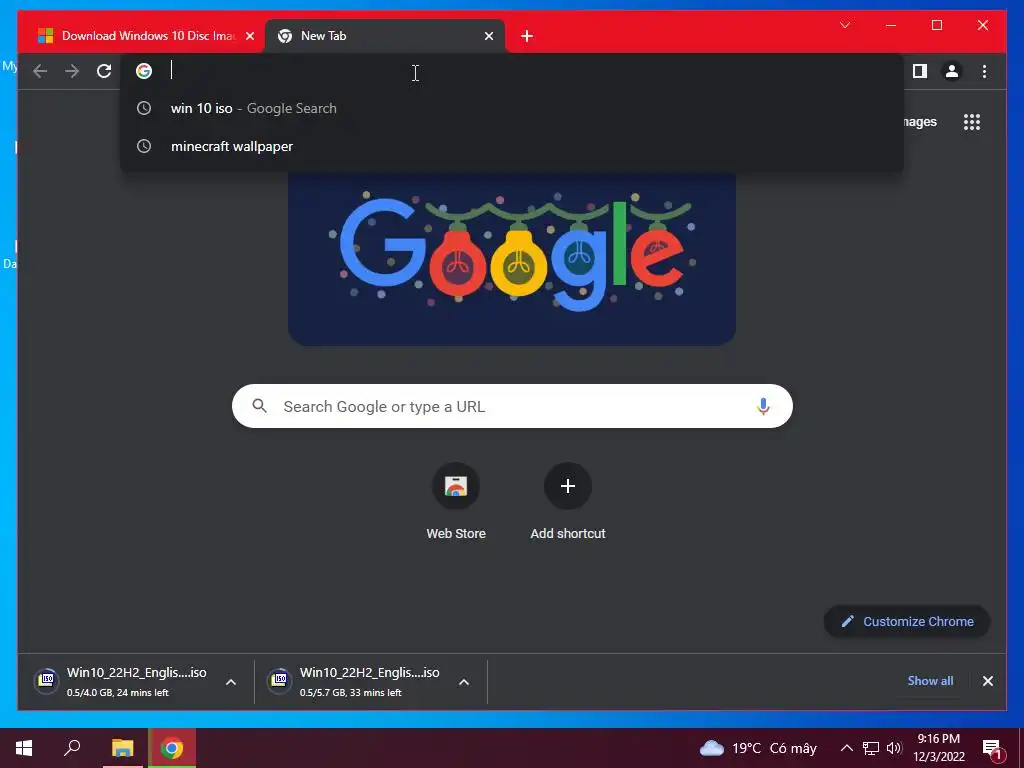This screenshot has height=768, width=1024.
Task: Close the downloads bar
Action: [x=987, y=681]
